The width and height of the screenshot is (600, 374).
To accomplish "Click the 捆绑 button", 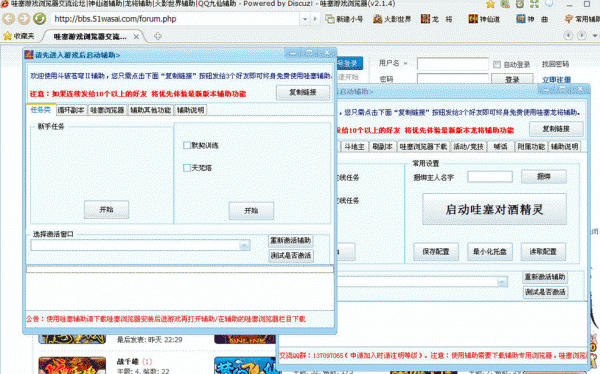I will pyautogui.click(x=544, y=177).
